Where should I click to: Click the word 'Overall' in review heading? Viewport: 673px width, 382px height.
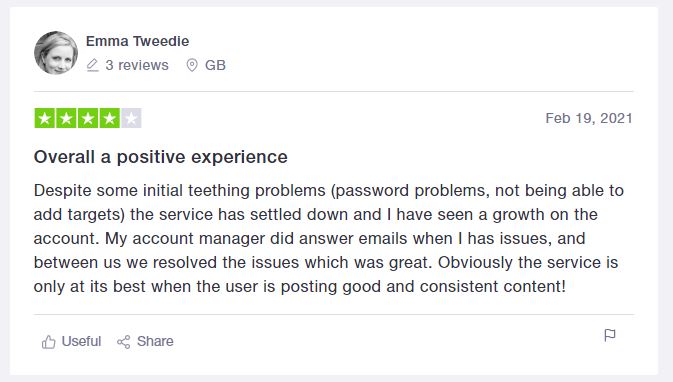point(64,157)
